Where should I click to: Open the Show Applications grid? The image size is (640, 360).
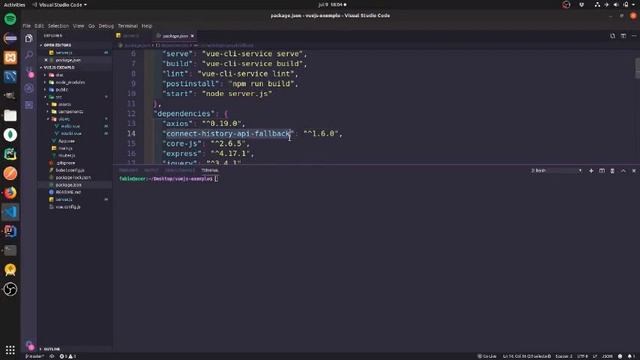pos(10,350)
